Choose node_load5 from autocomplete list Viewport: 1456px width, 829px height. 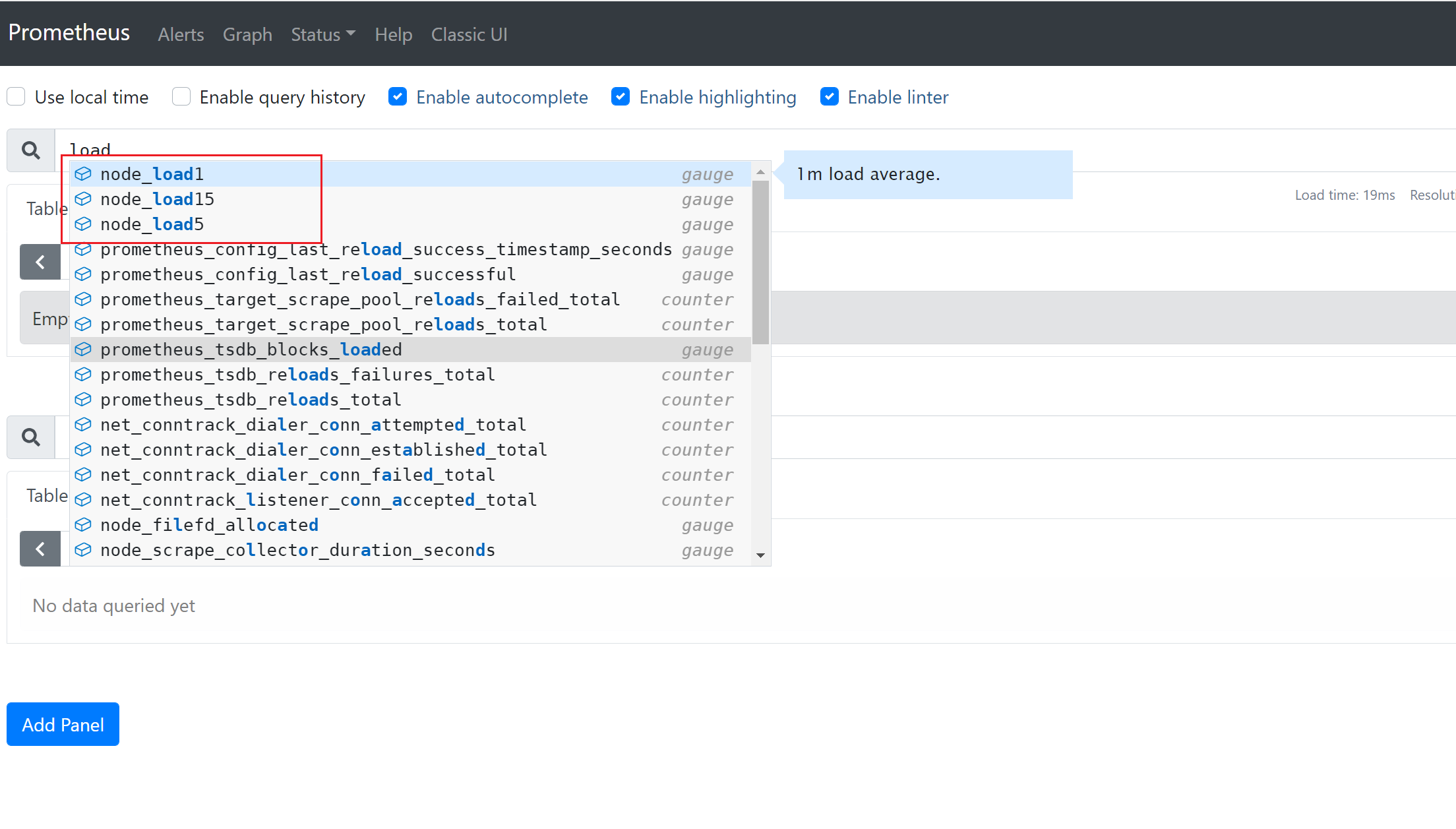(x=410, y=224)
